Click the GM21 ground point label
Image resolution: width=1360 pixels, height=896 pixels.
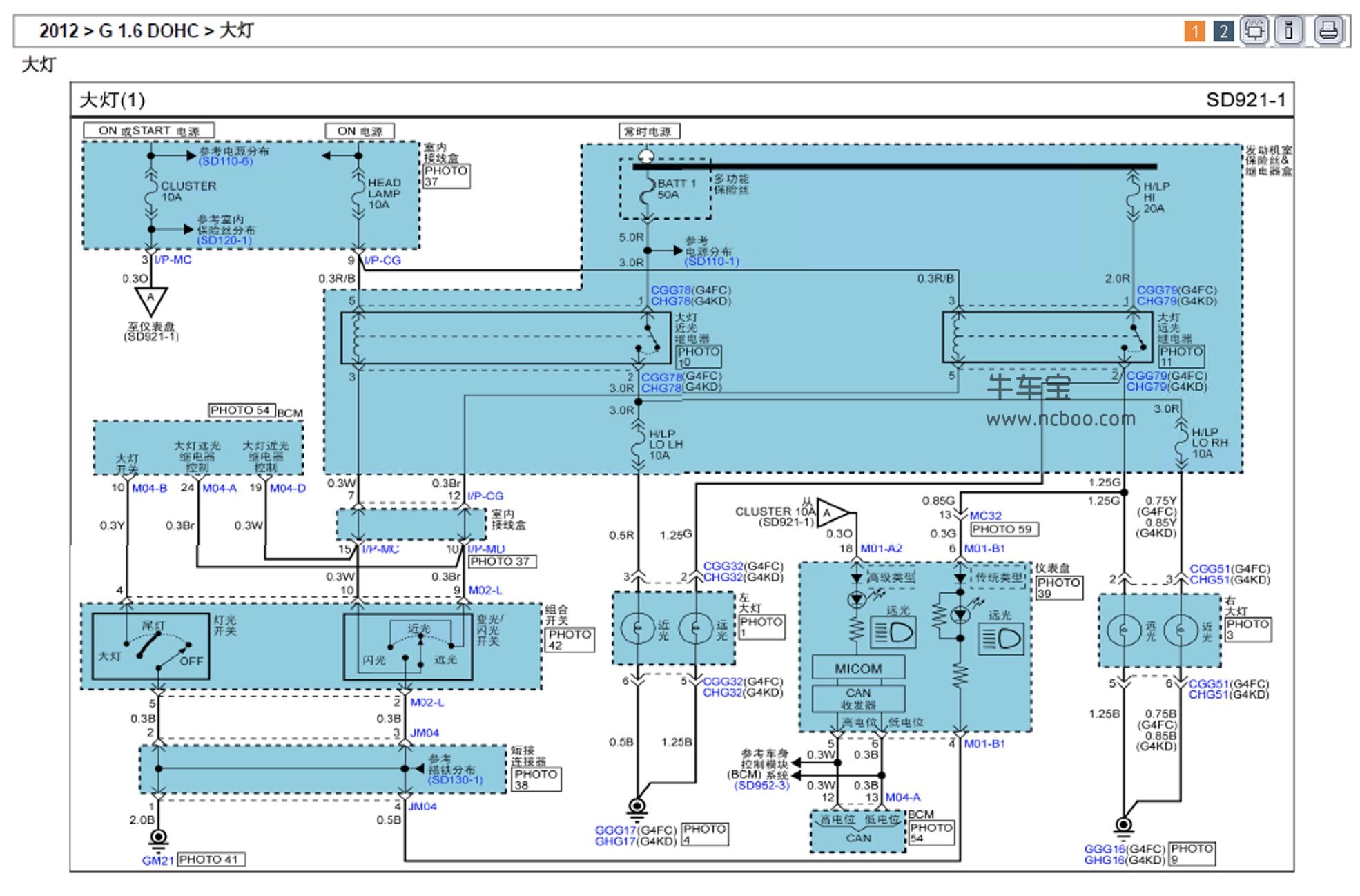coord(158,861)
